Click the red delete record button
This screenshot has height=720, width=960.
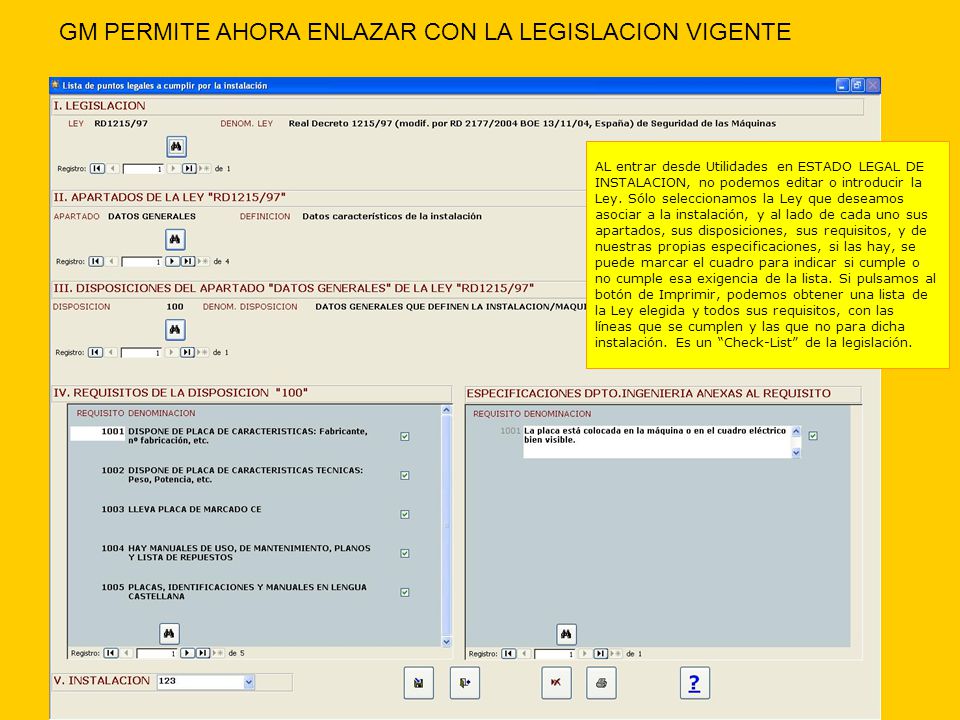click(x=557, y=683)
